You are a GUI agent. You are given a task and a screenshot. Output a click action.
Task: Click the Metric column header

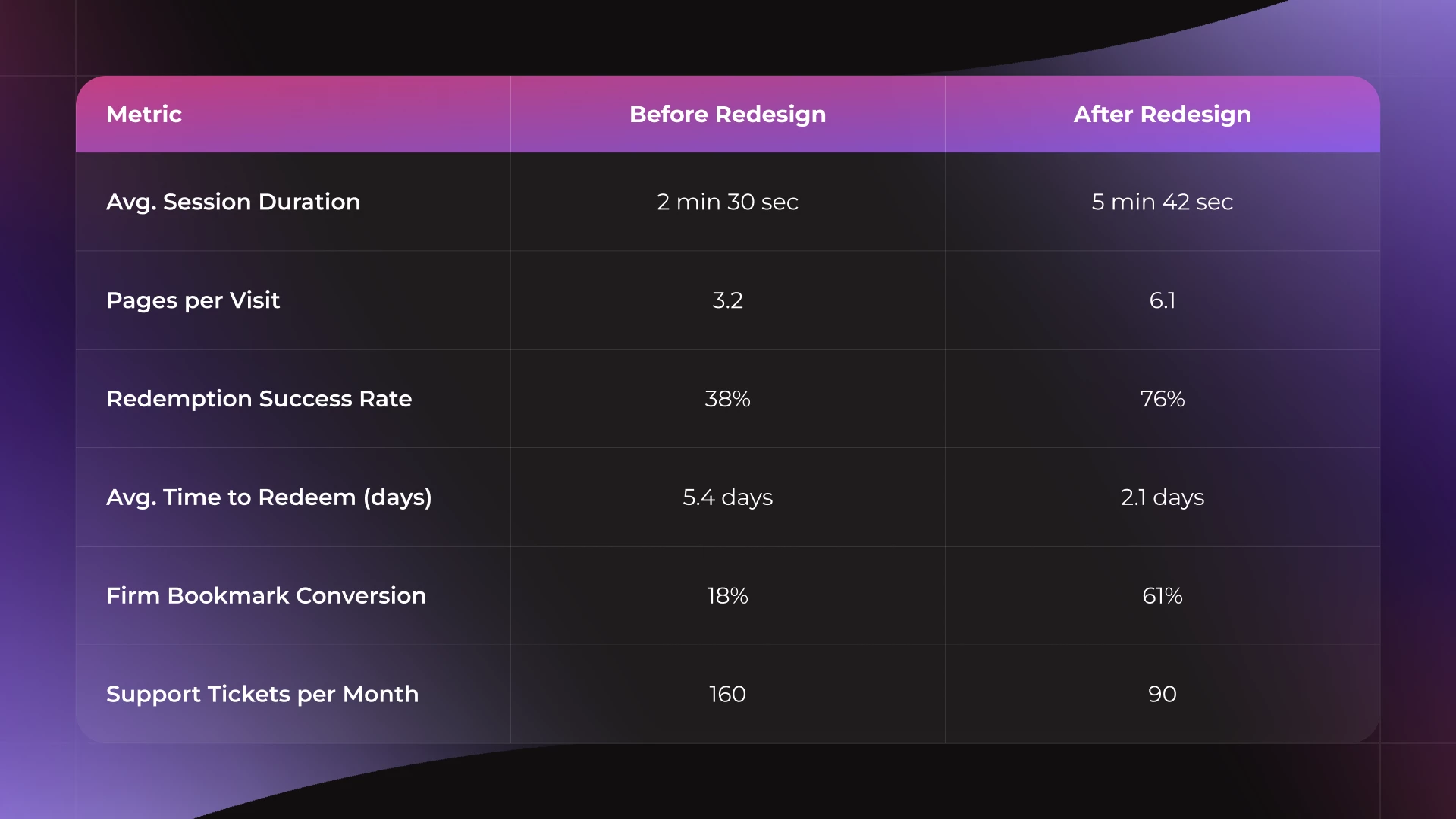[144, 115]
